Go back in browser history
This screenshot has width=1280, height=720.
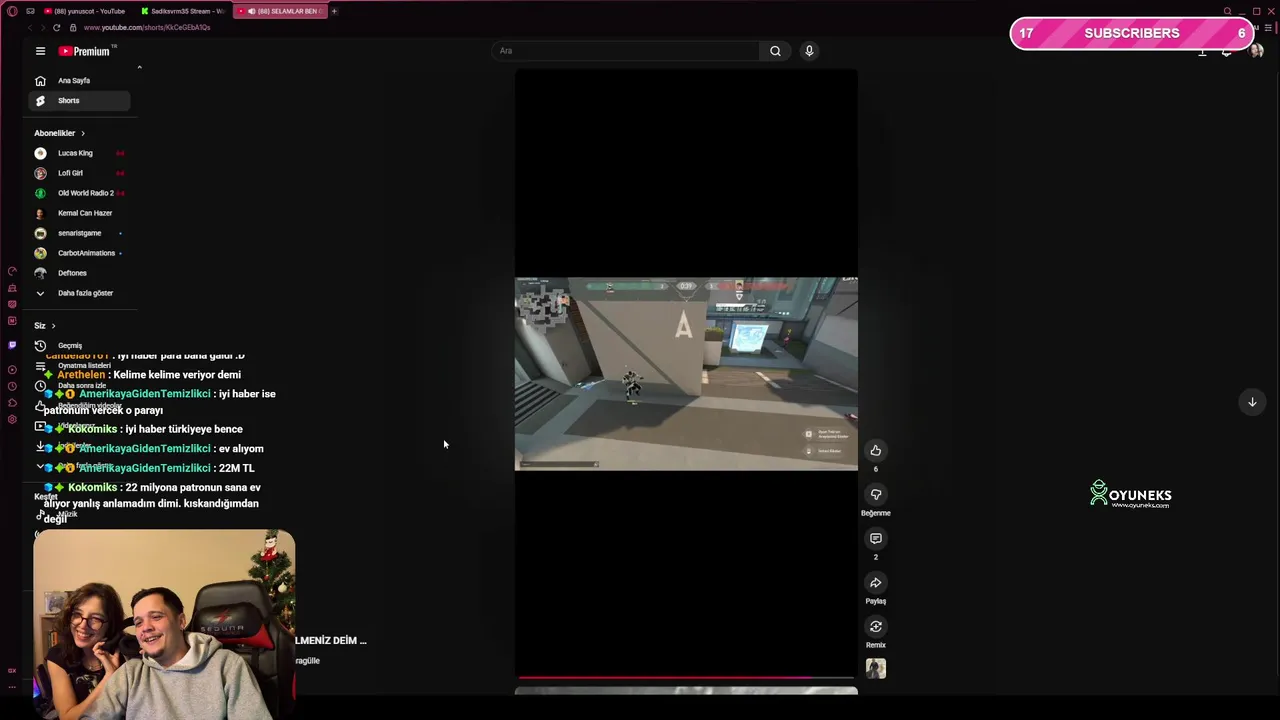click(x=30, y=28)
